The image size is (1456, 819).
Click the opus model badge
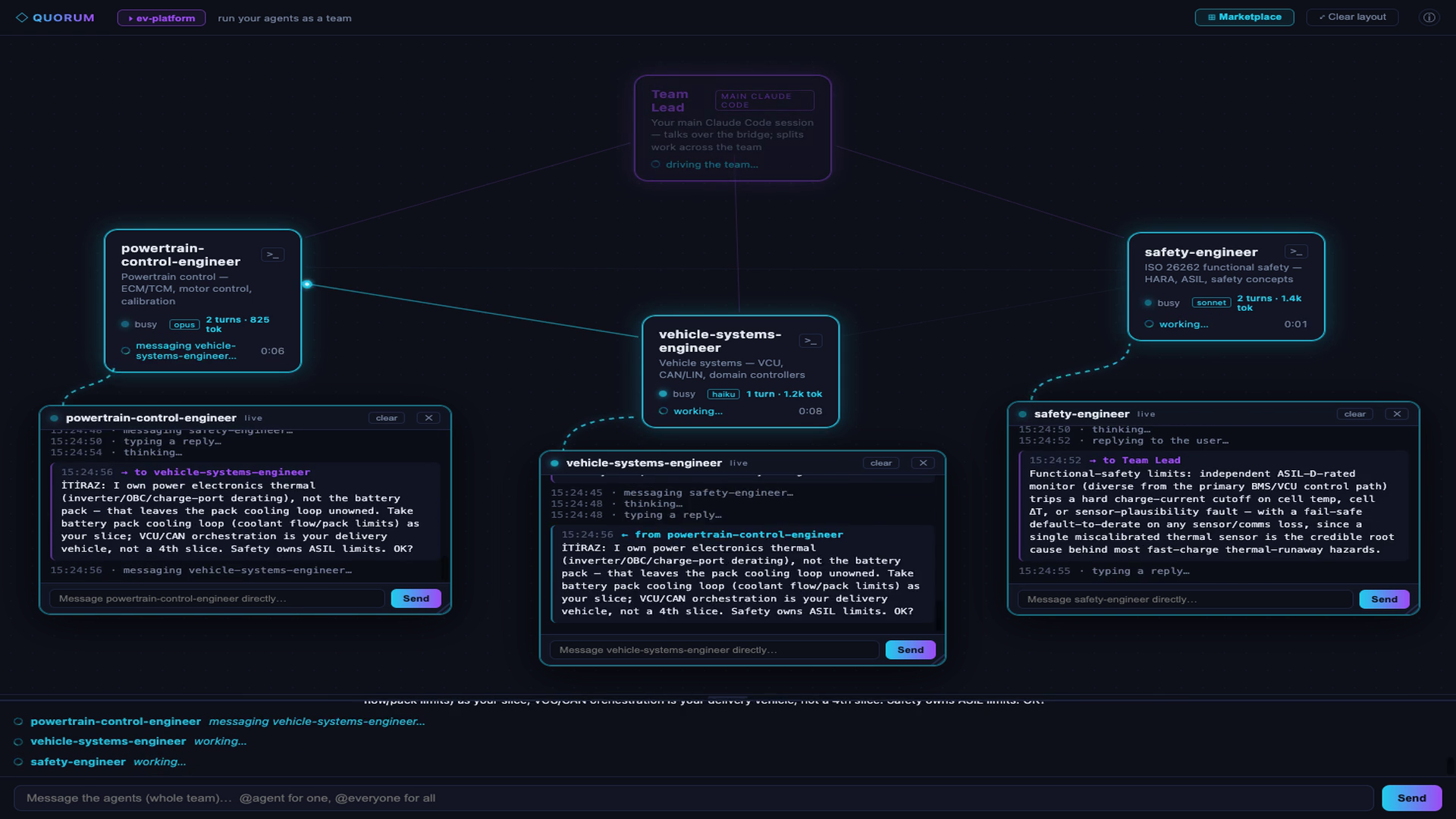184,325
